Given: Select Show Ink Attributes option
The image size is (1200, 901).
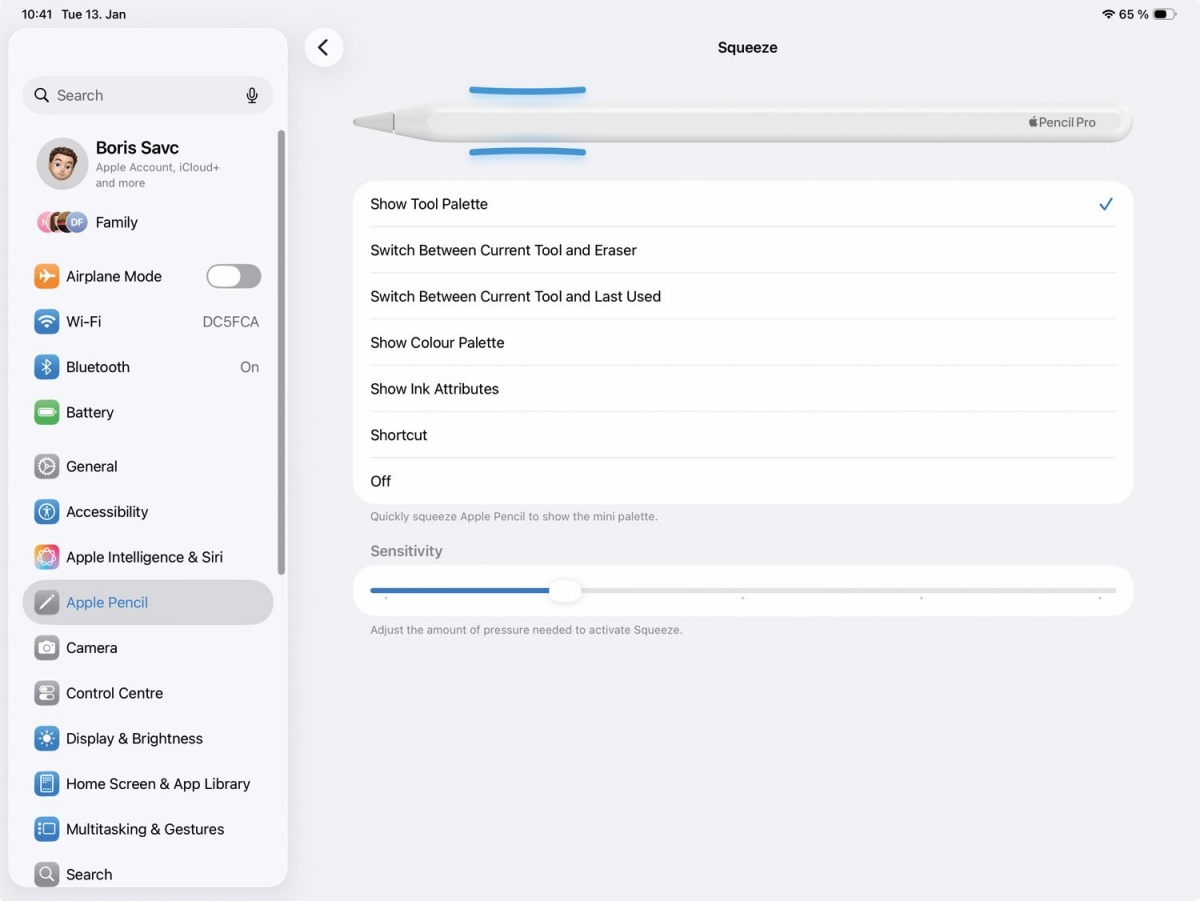Looking at the screenshot, I should 743,389.
